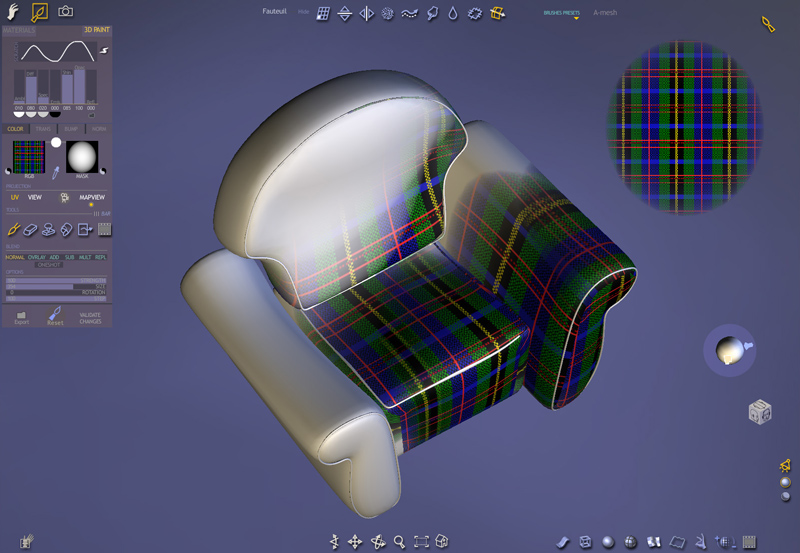Click the Fauteuil object name
Image resolution: width=800 pixels, height=553 pixels.
(x=274, y=11)
